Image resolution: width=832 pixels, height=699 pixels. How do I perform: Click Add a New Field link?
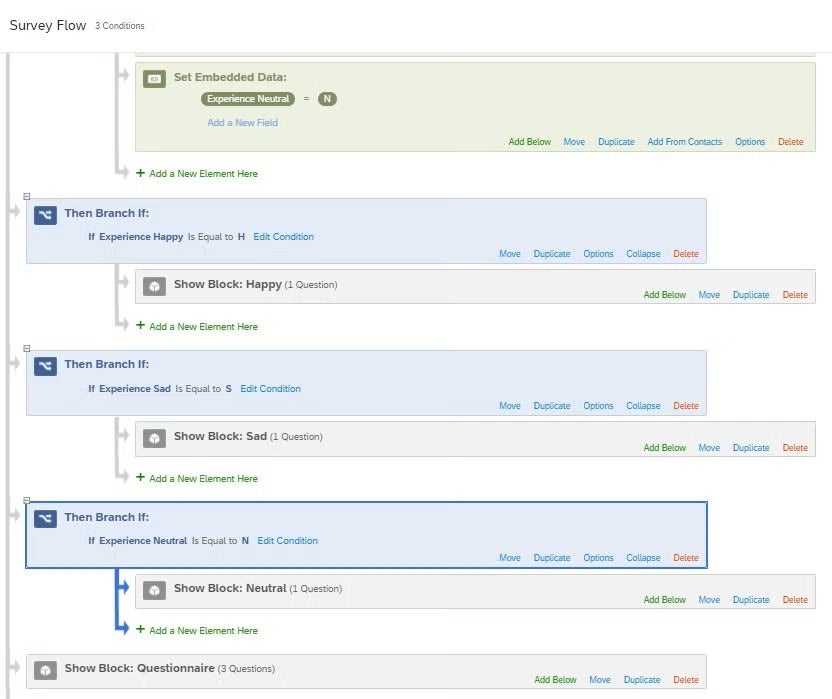[x=242, y=123]
